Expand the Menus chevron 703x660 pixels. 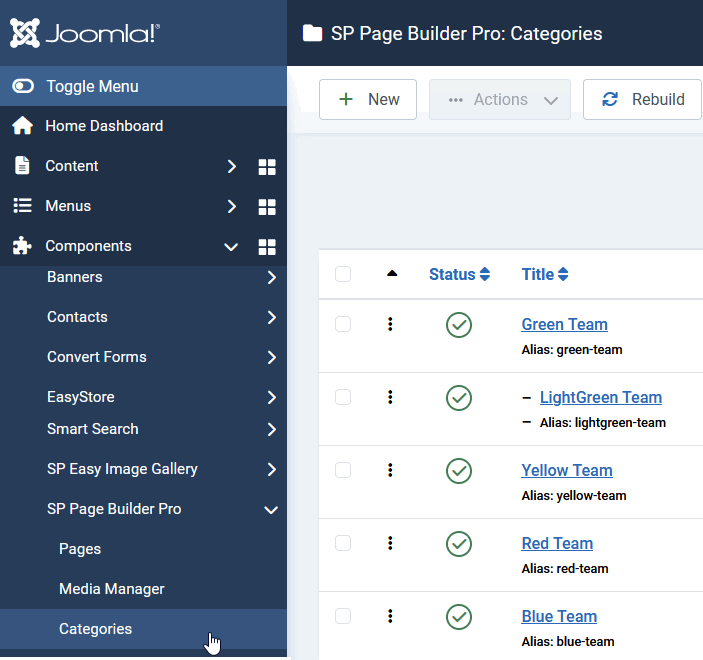coord(231,206)
